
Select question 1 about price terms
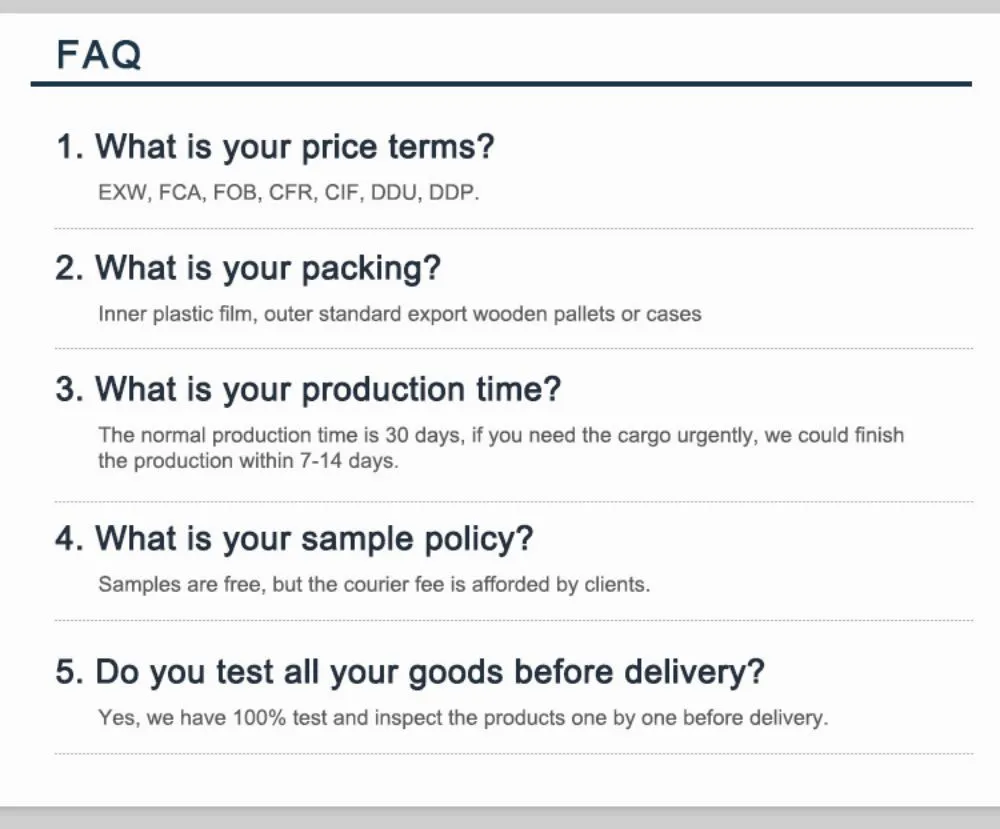coord(275,147)
